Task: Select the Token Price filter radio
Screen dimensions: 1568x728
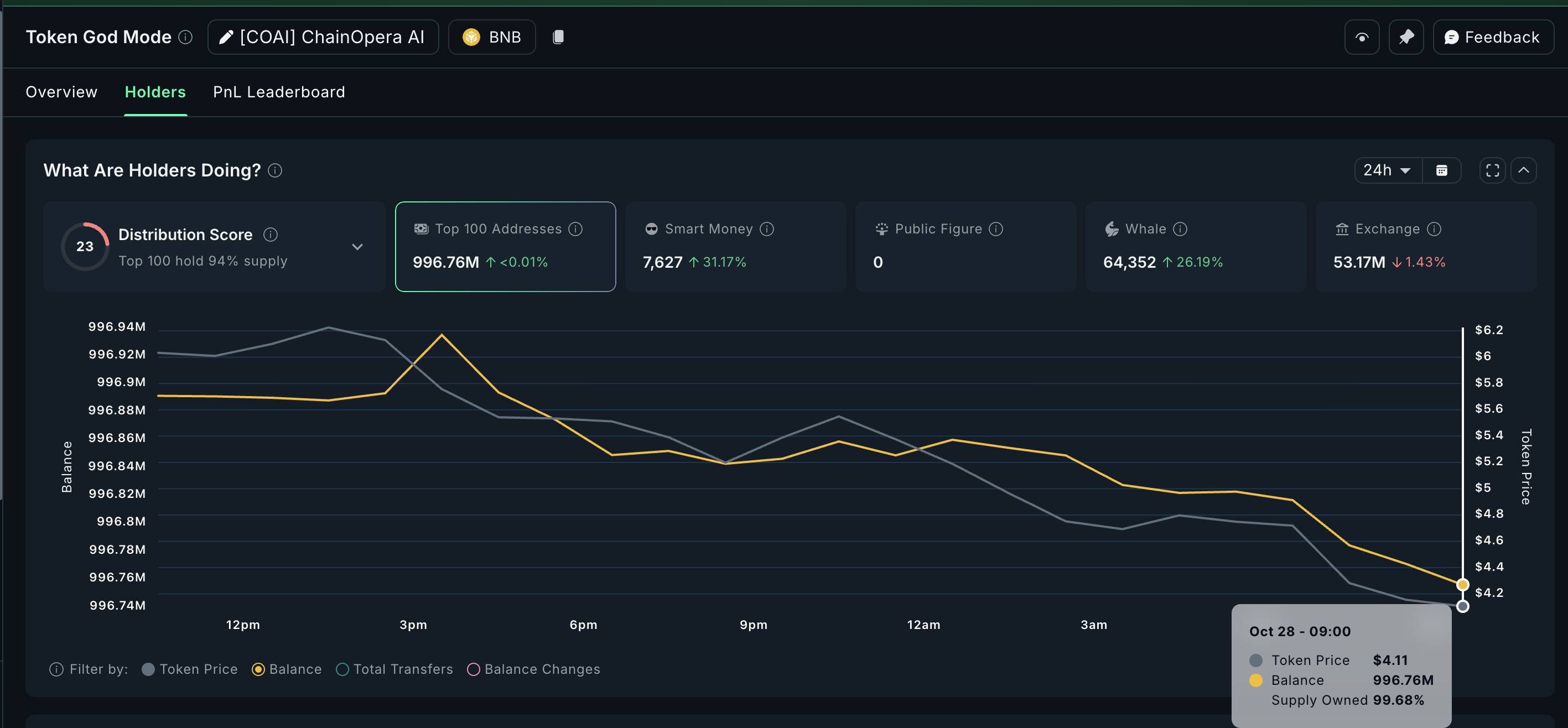Action: tap(148, 669)
